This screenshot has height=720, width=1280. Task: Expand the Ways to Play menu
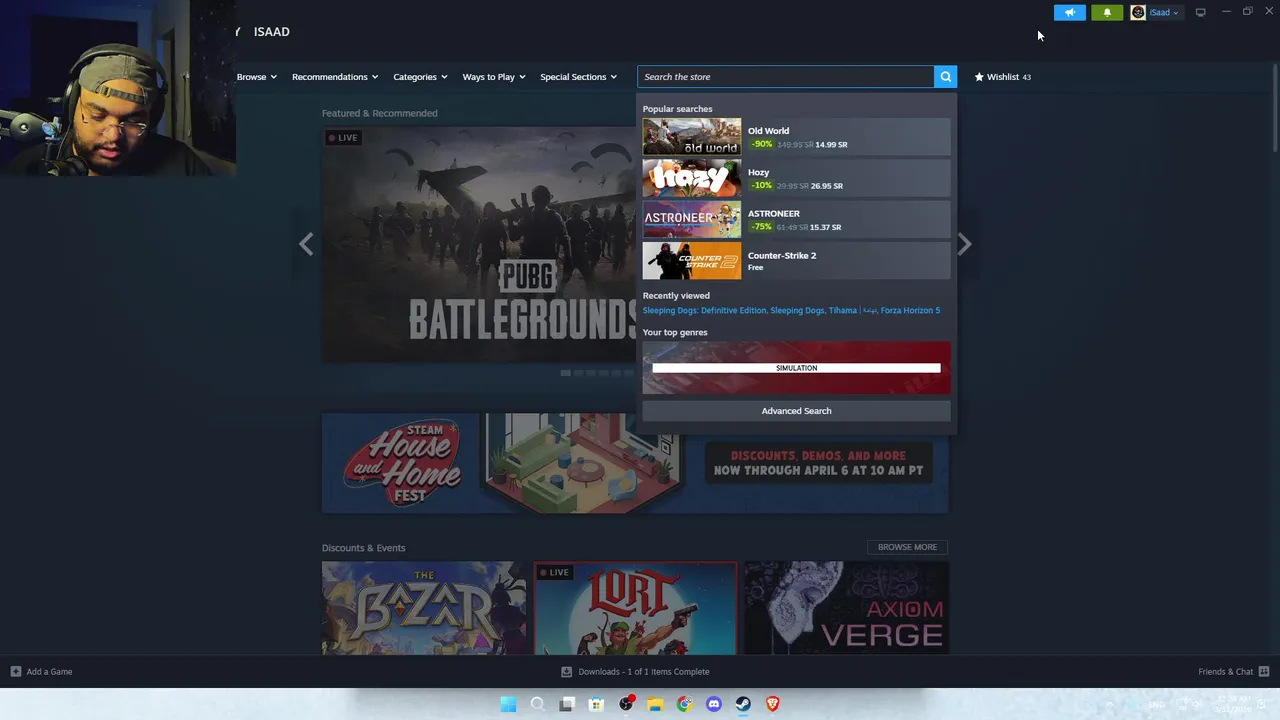[494, 77]
